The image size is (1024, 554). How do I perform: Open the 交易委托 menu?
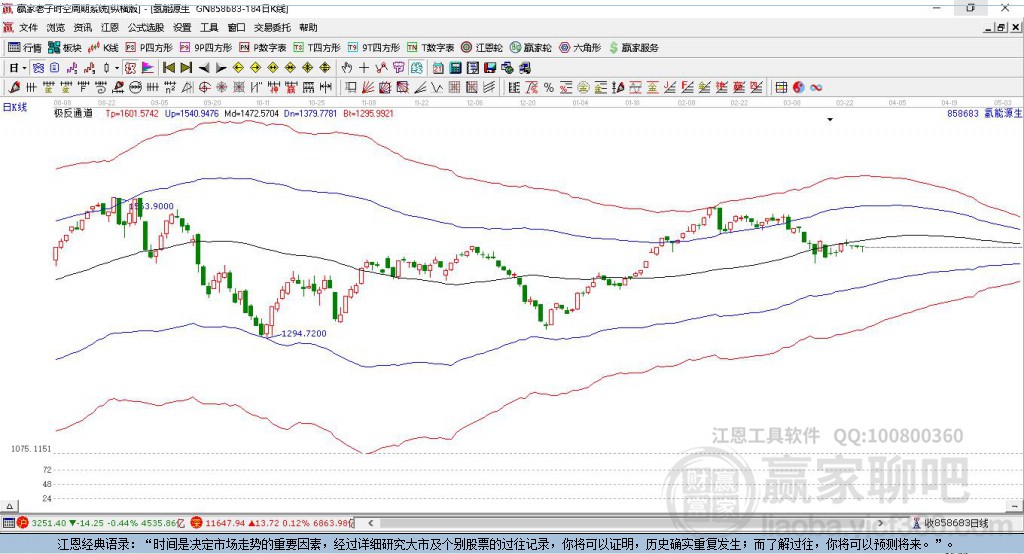pyautogui.click(x=272, y=27)
